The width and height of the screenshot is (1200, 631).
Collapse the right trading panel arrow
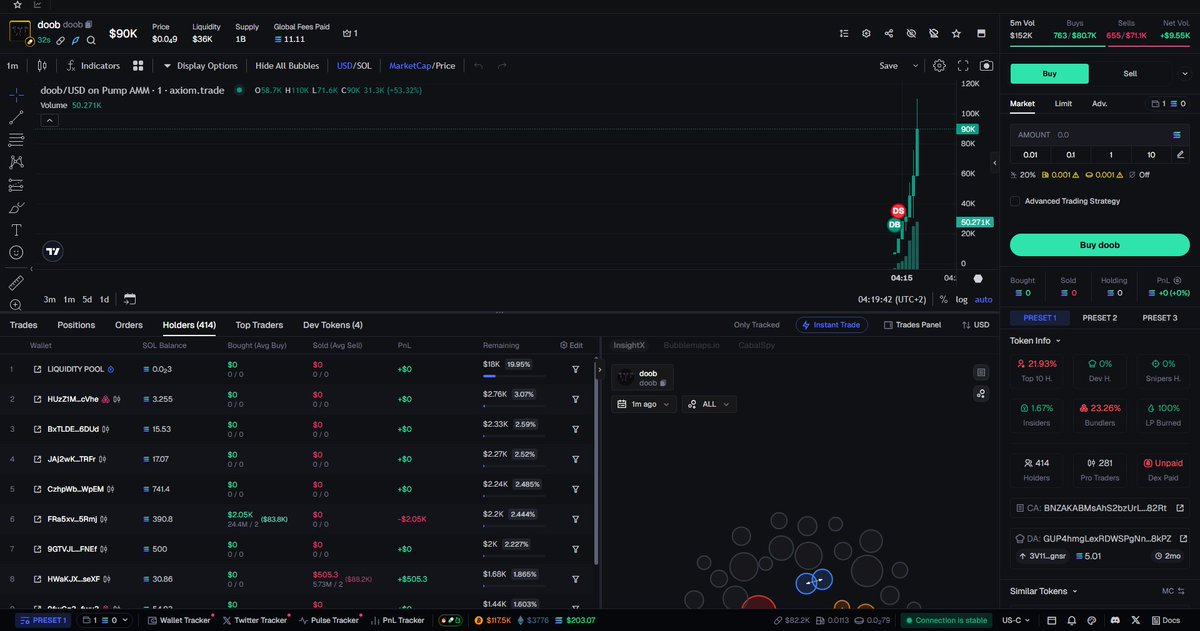[995, 162]
